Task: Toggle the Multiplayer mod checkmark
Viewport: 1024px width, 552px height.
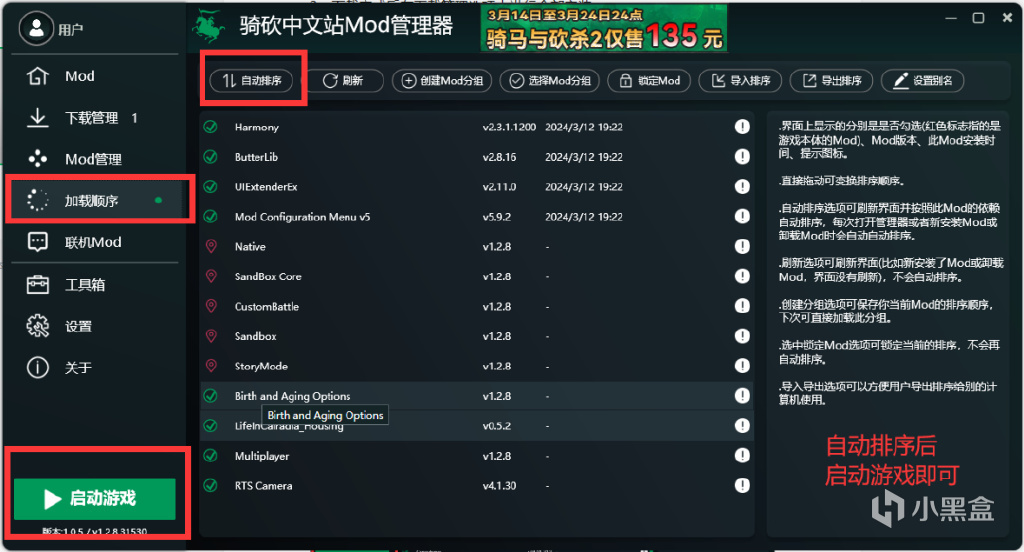Action: pos(210,456)
